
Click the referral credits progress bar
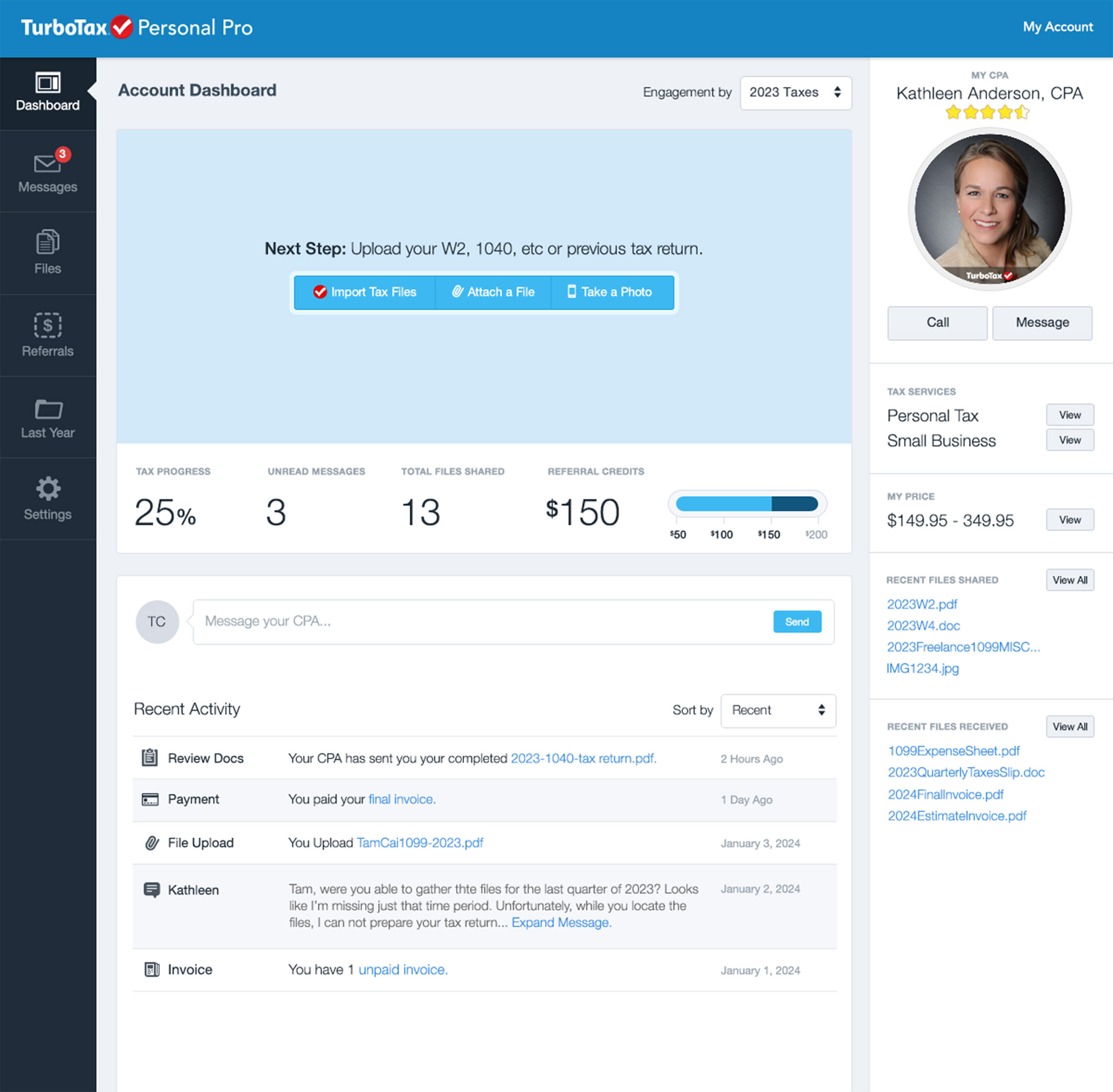(x=747, y=504)
